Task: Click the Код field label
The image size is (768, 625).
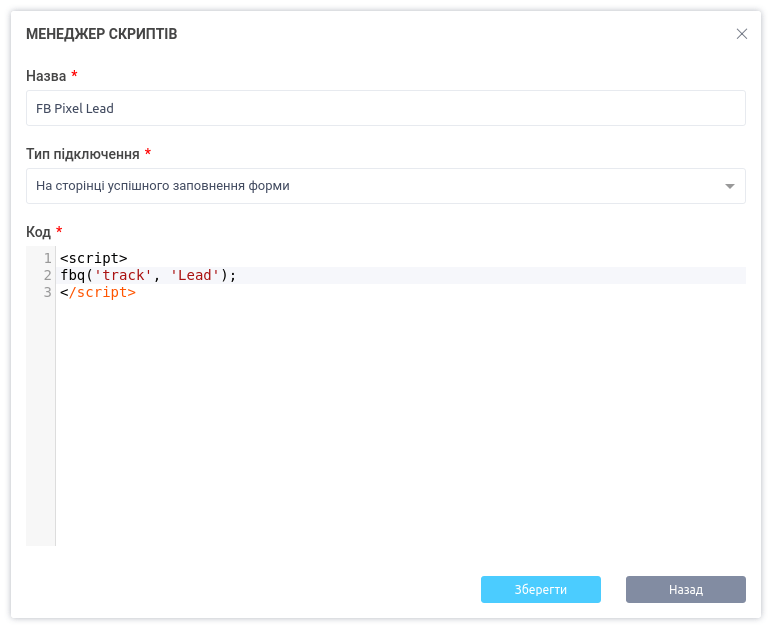Action: [38, 232]
